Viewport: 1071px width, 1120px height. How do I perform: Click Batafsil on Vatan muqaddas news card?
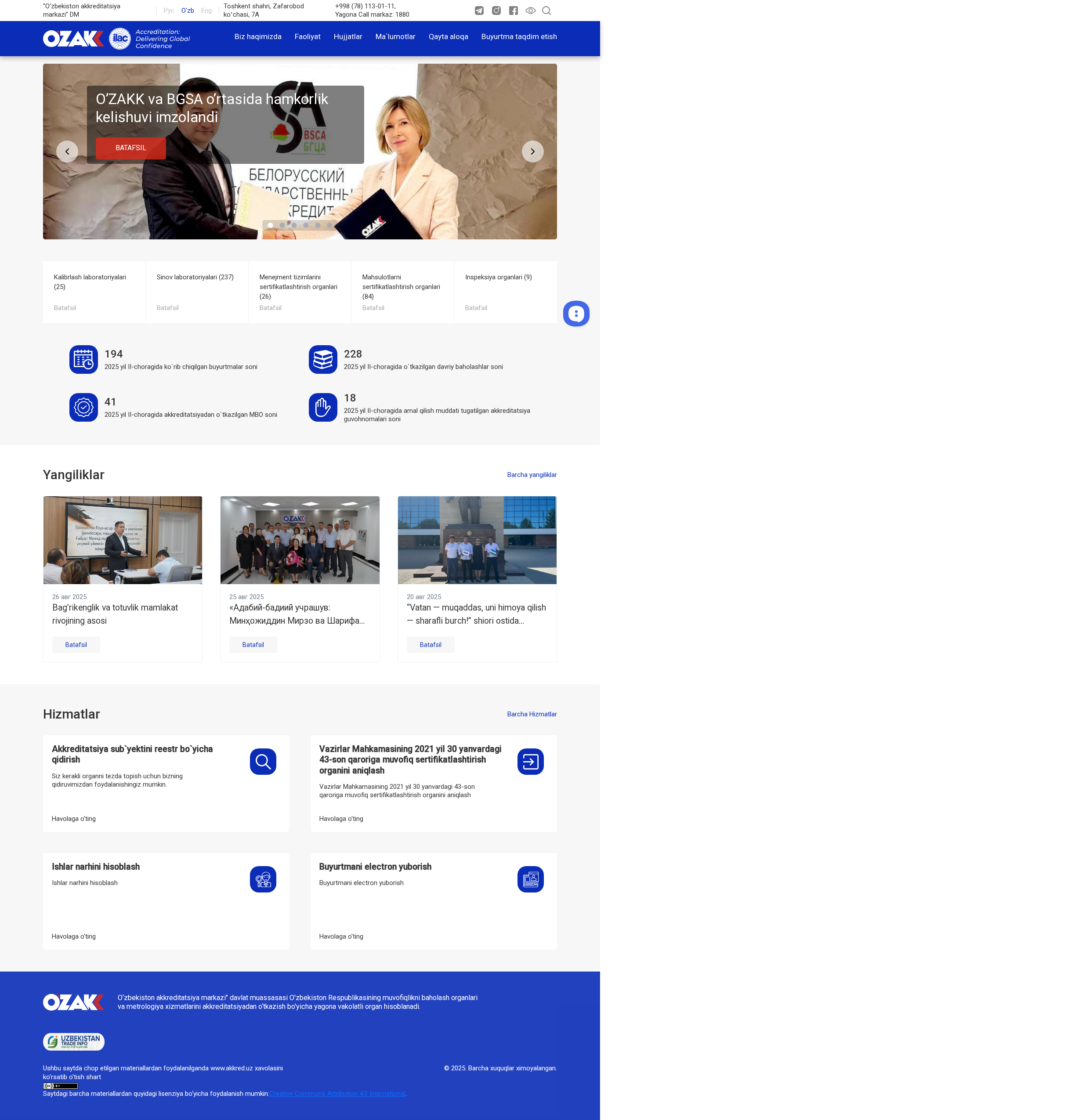(x=431, y=644)
